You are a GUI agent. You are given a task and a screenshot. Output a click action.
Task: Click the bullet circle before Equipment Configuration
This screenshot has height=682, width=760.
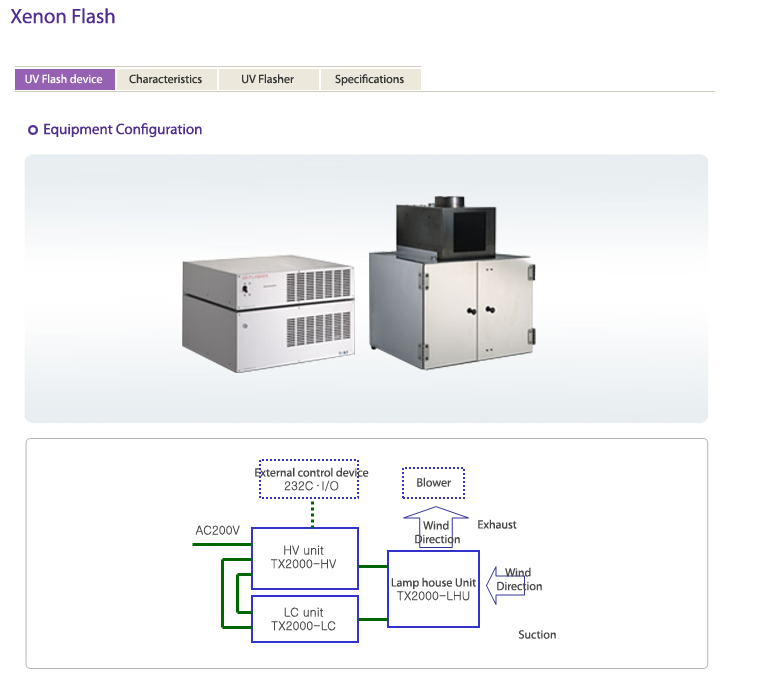[32, 130]
